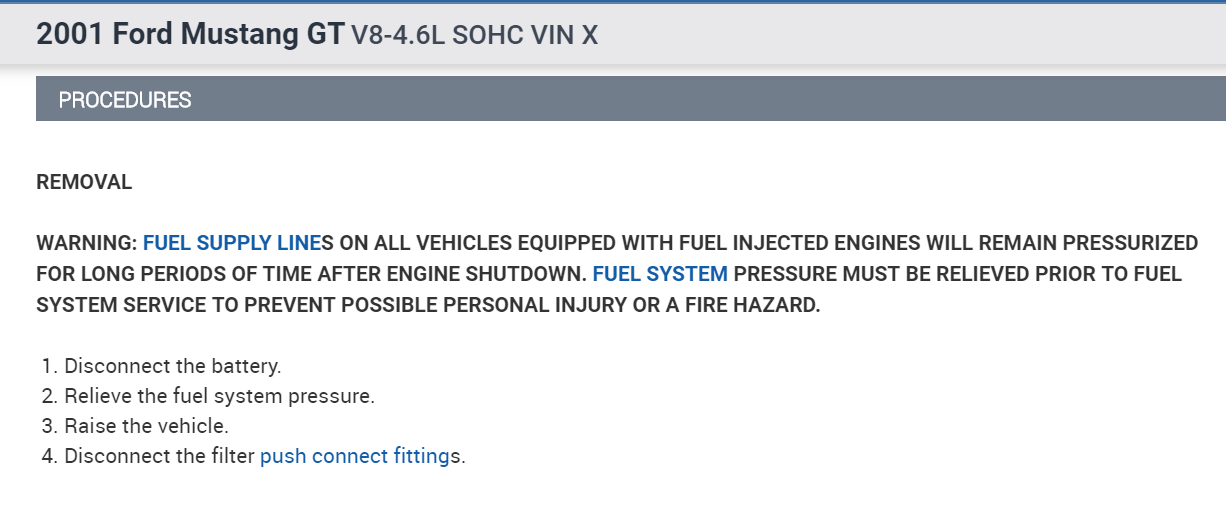
Task: Open the push connect fitting link
Action: 354,456
